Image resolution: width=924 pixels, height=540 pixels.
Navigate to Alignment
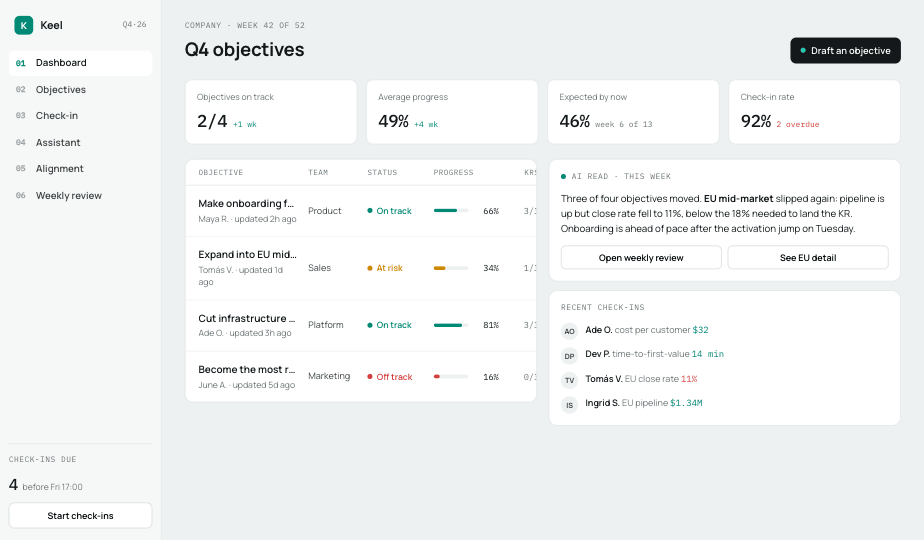point(80,169)
